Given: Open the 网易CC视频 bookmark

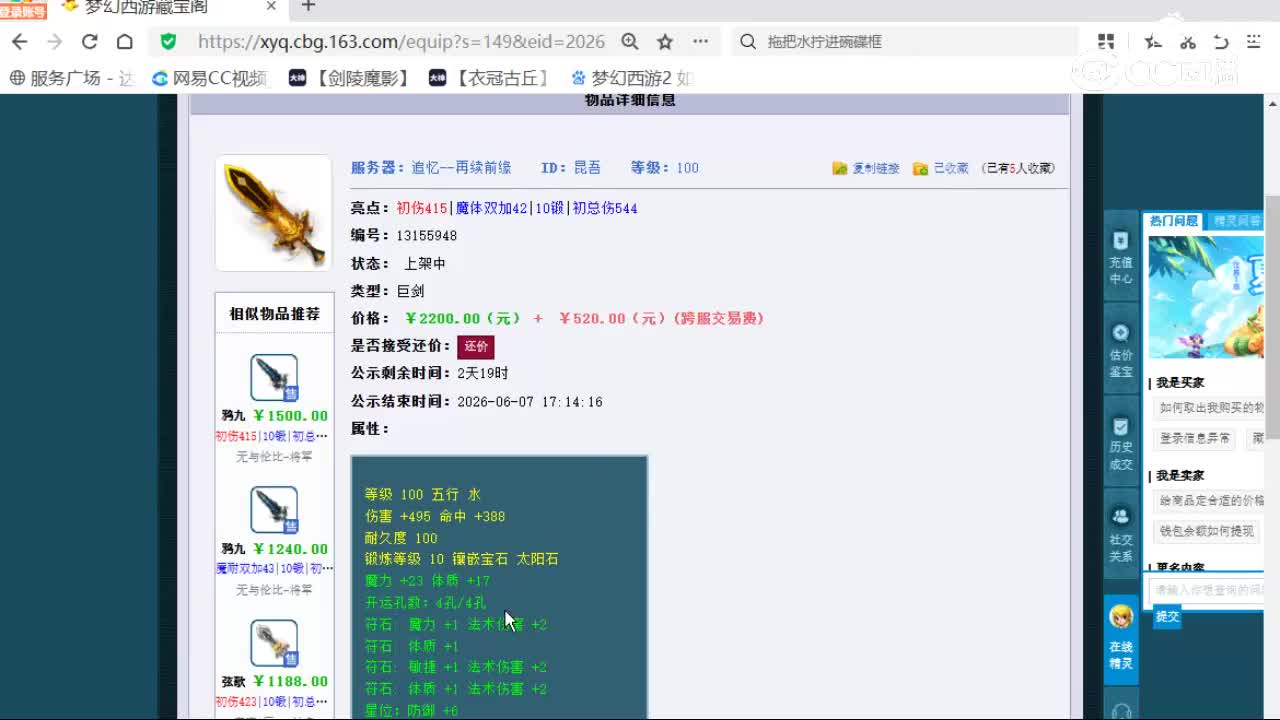Looking at the screenshot, I should [210, 78].
